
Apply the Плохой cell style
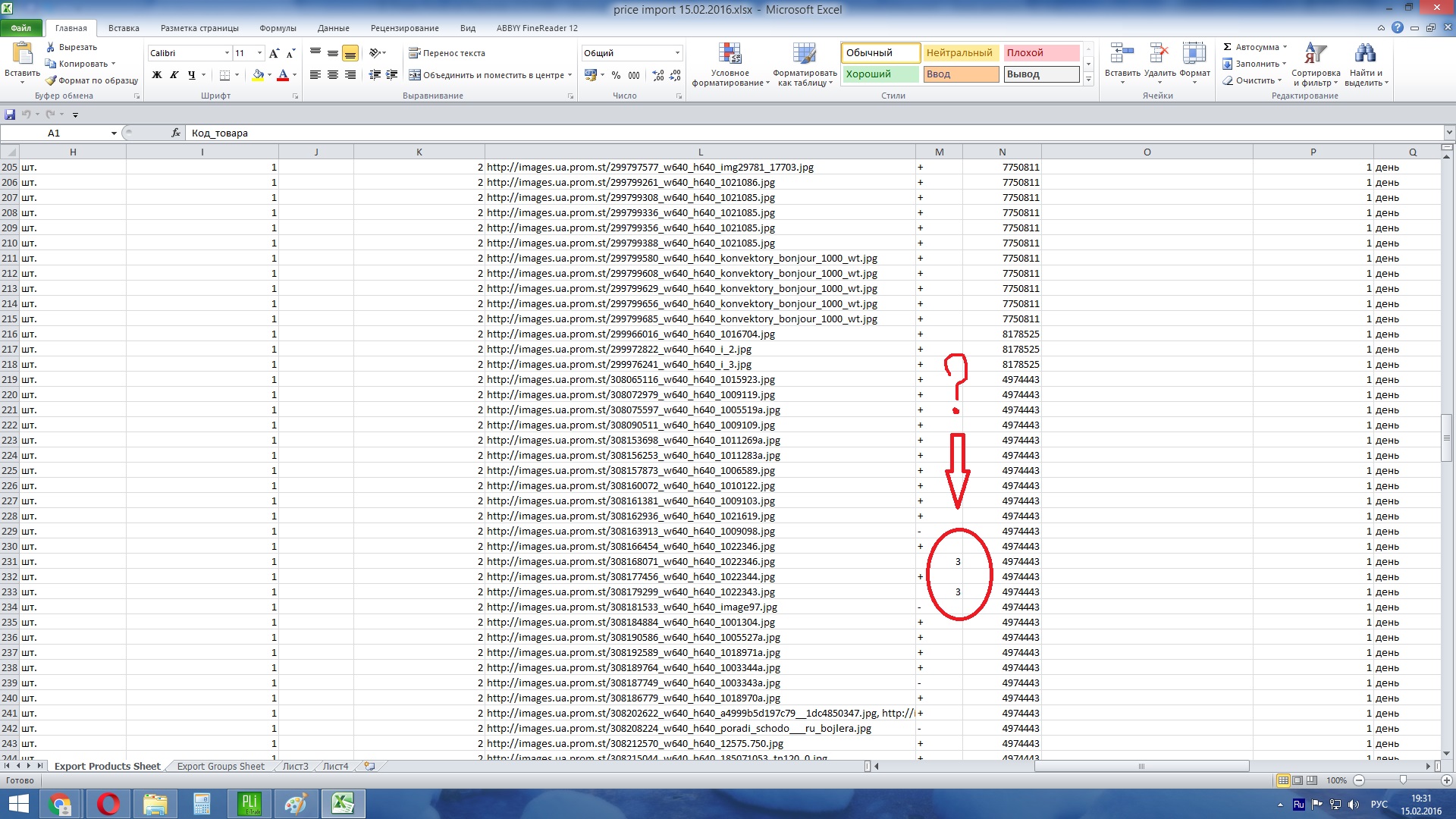[1041, 53]
